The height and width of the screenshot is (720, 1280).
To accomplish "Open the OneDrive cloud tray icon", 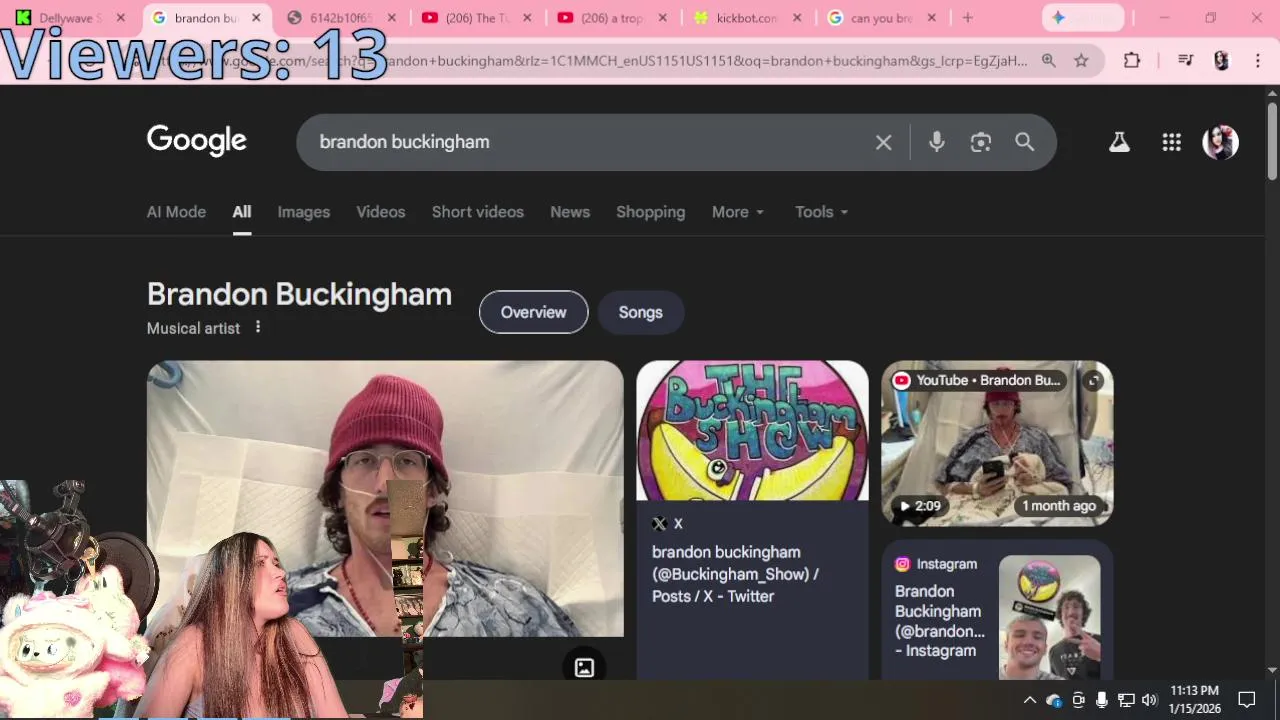I will pyautogui.click(x=1054, y=700).
